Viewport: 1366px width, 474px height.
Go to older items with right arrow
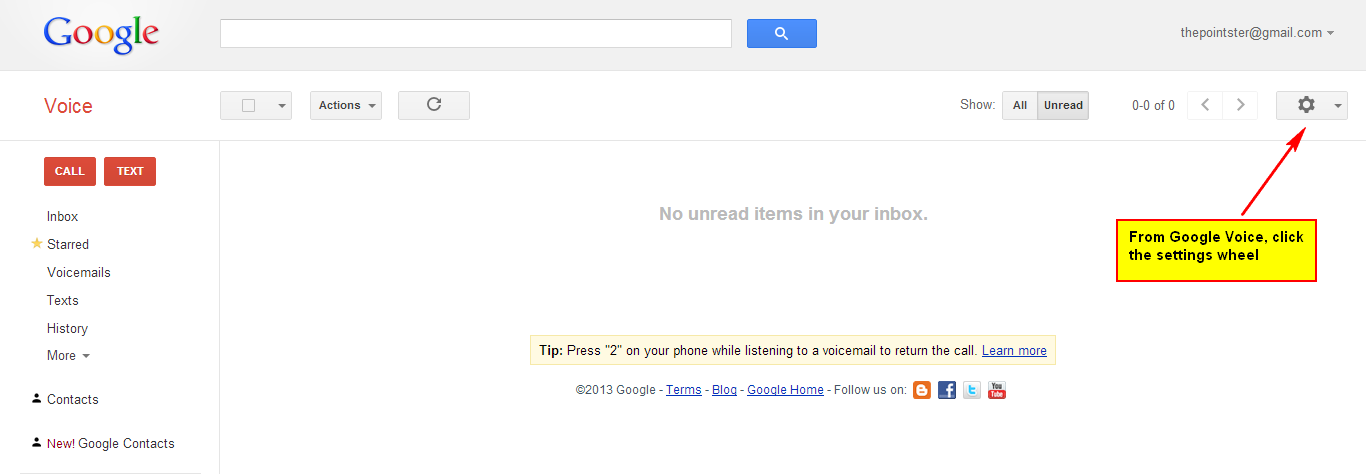coord(1241,105)
